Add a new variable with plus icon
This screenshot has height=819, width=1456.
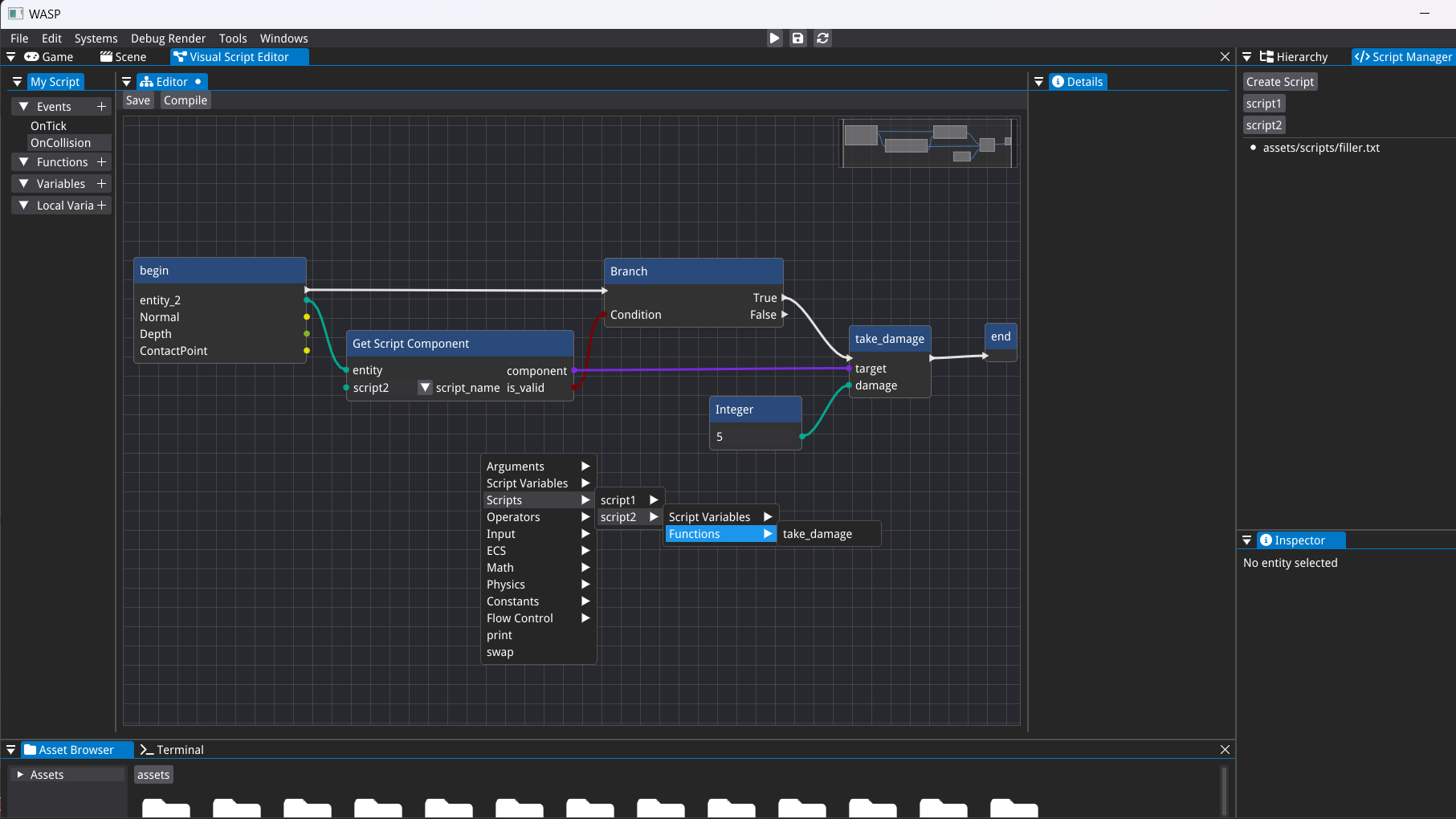pos(101,184)
